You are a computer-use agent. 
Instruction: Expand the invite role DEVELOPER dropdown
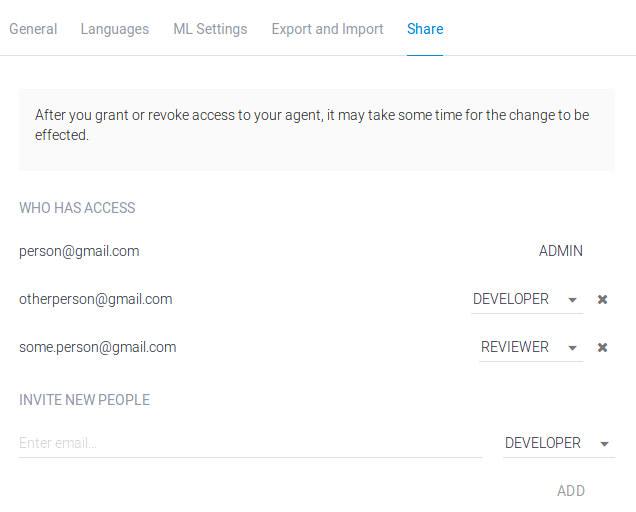tap(559, 443)
